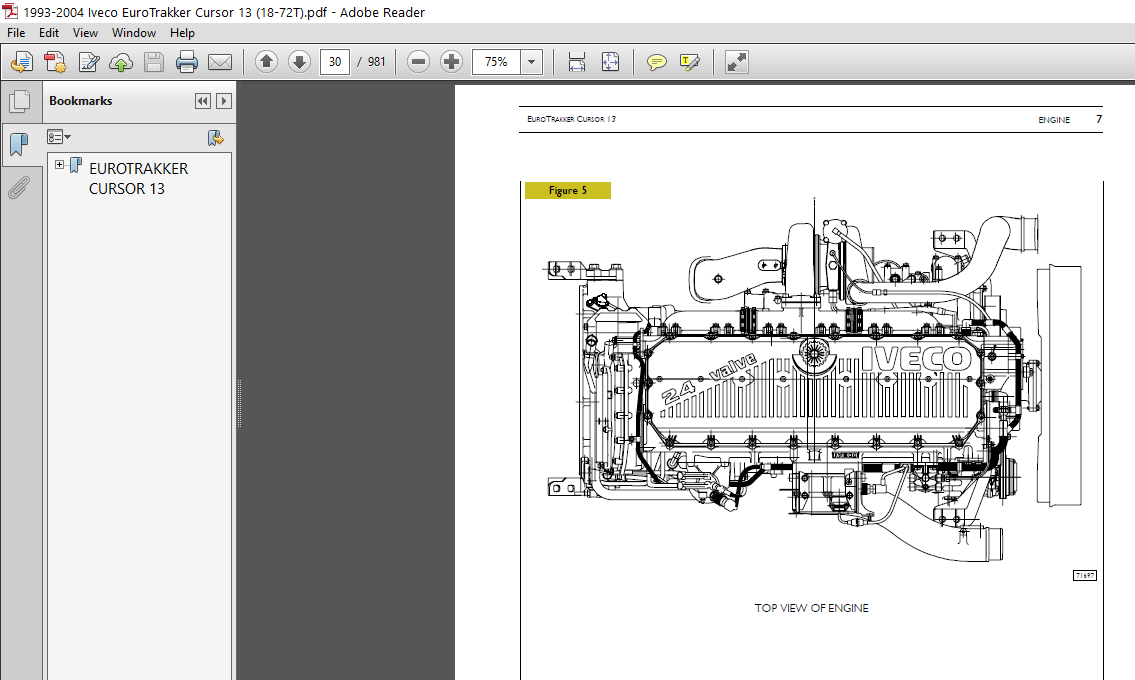This screenshot has width=1135, height=680.
Task: Click the total page count 981
Action: pos(376,62)
